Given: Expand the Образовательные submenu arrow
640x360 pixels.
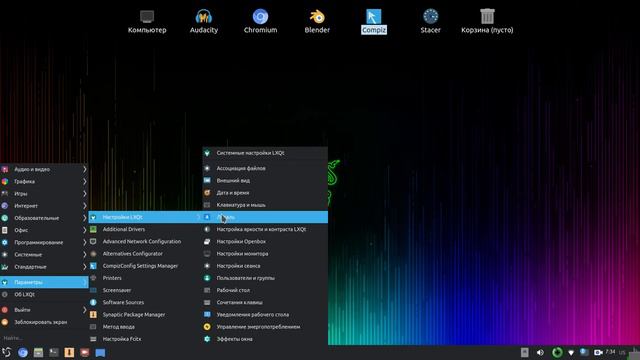Looking at the screenshot, I should [x=84, y=218].
